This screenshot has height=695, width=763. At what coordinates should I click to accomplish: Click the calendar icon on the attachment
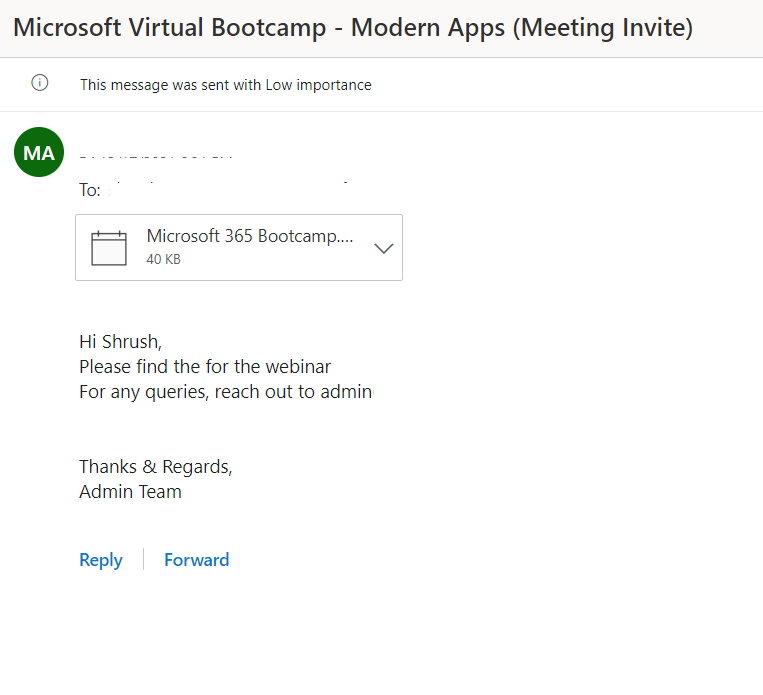tap(109, 248)
